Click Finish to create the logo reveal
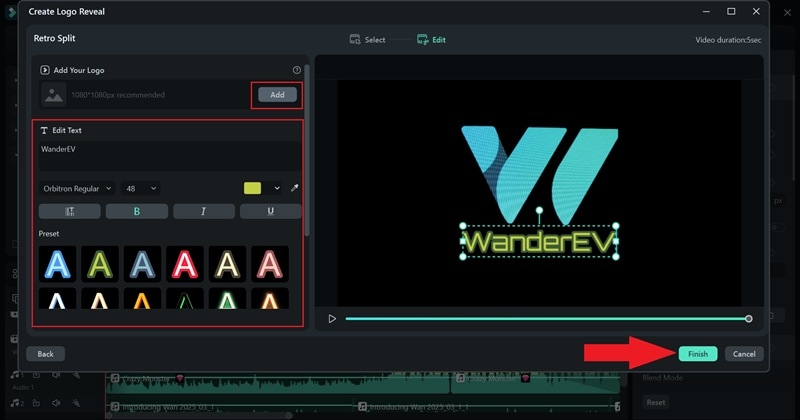800x420 pixels. (697, 354)
